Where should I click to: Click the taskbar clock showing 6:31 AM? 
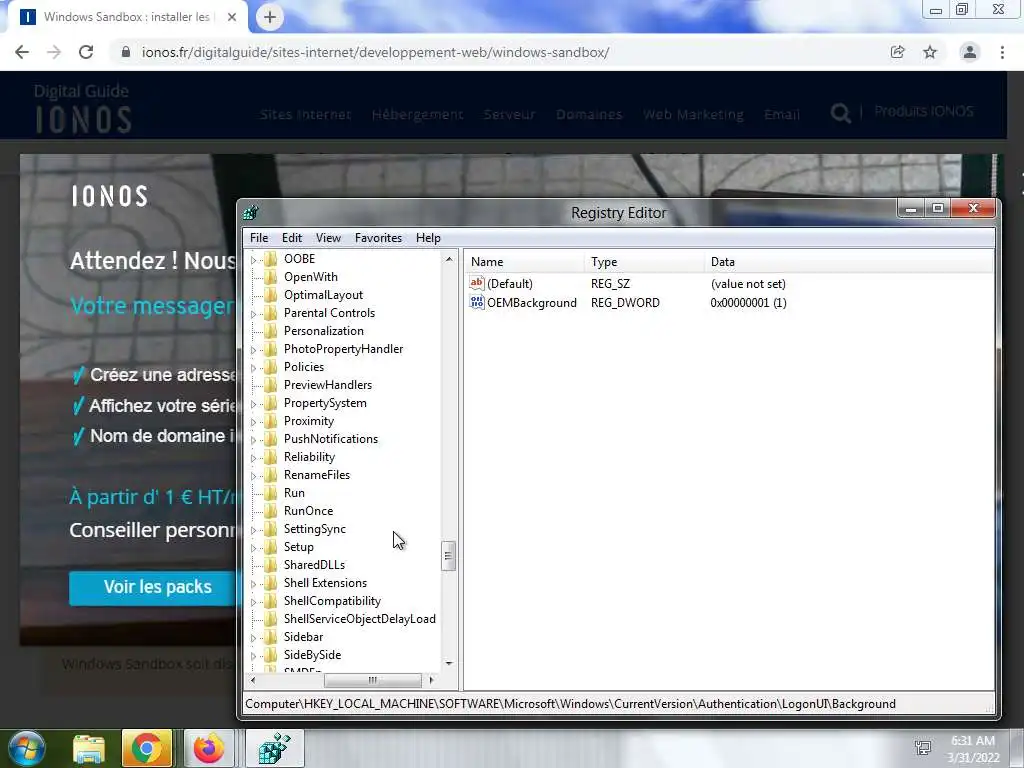pyautogui.click(x=973, y=749)
